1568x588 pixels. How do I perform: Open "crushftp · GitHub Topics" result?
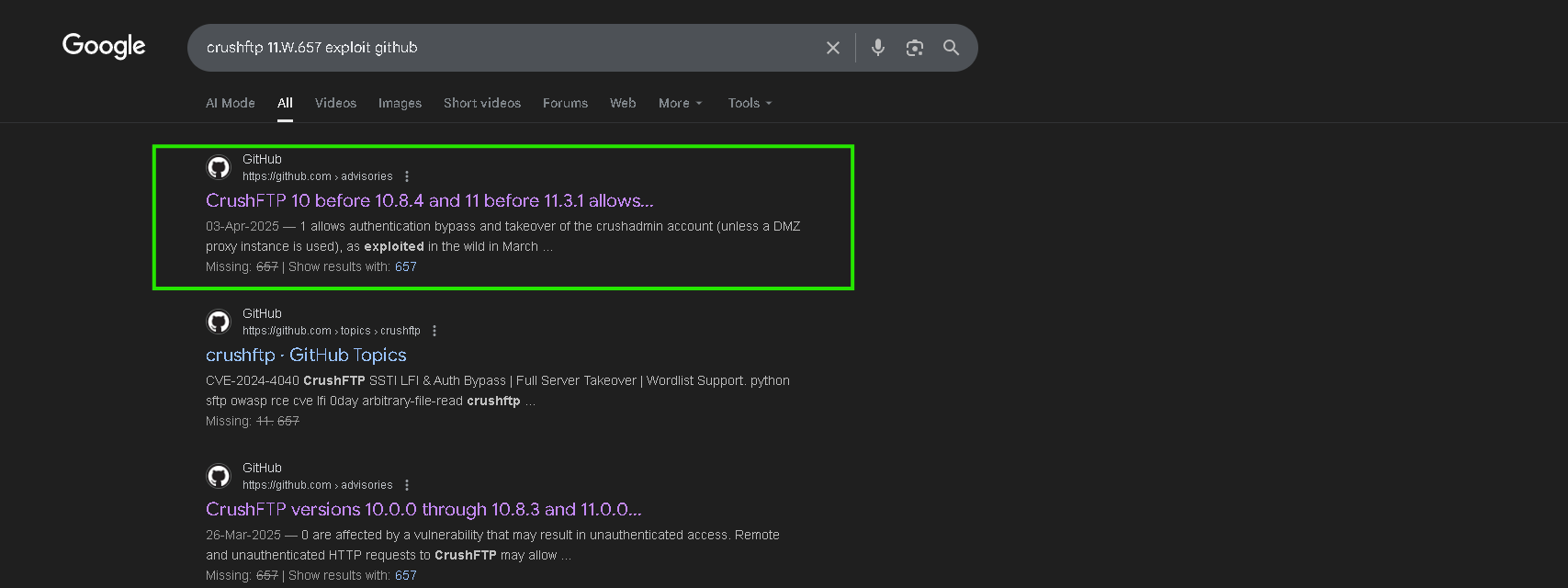(x=306, y=355)
